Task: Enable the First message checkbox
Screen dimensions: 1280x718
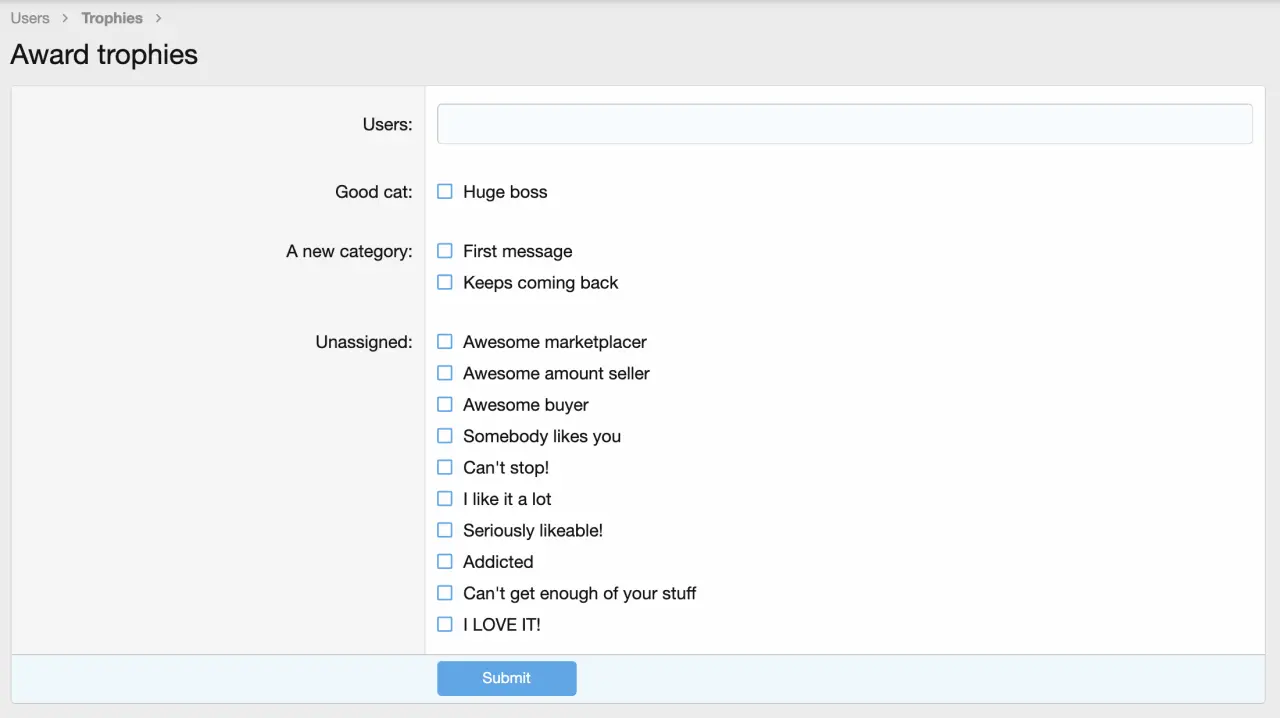Action: (445, 251)
